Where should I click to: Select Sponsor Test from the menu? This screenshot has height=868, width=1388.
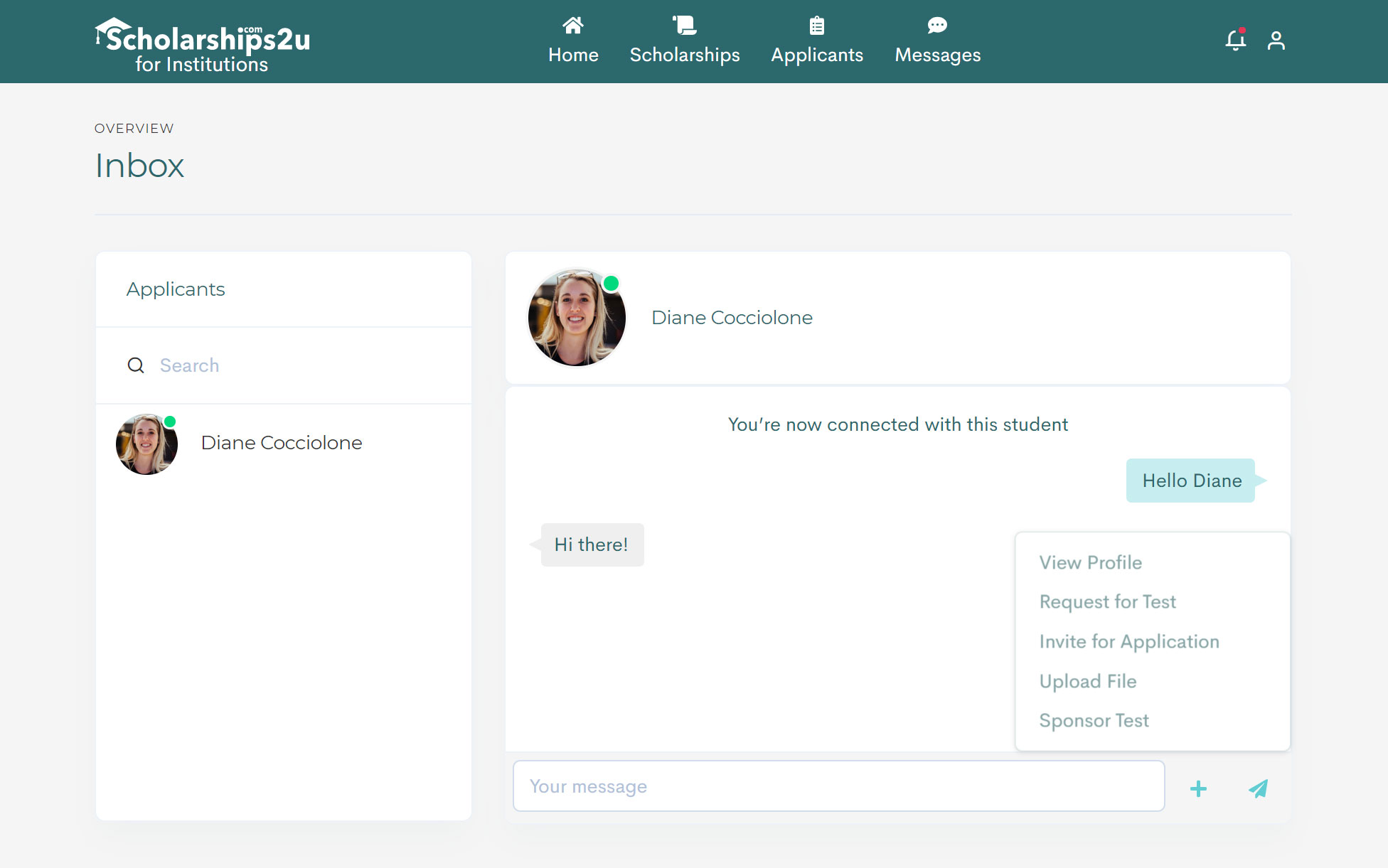click(x=1094, y=720)
